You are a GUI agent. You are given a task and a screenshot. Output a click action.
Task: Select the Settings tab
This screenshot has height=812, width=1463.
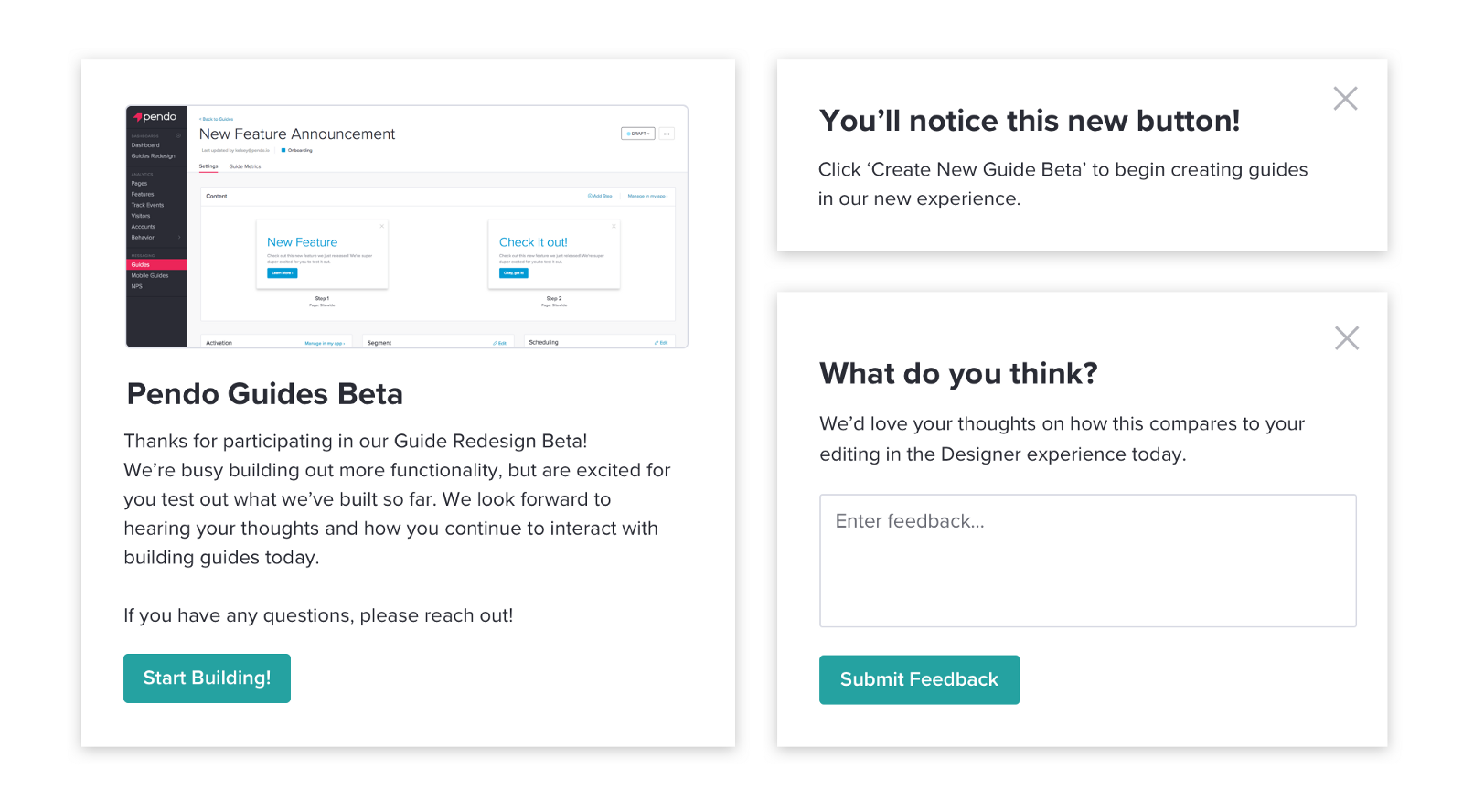208,166
